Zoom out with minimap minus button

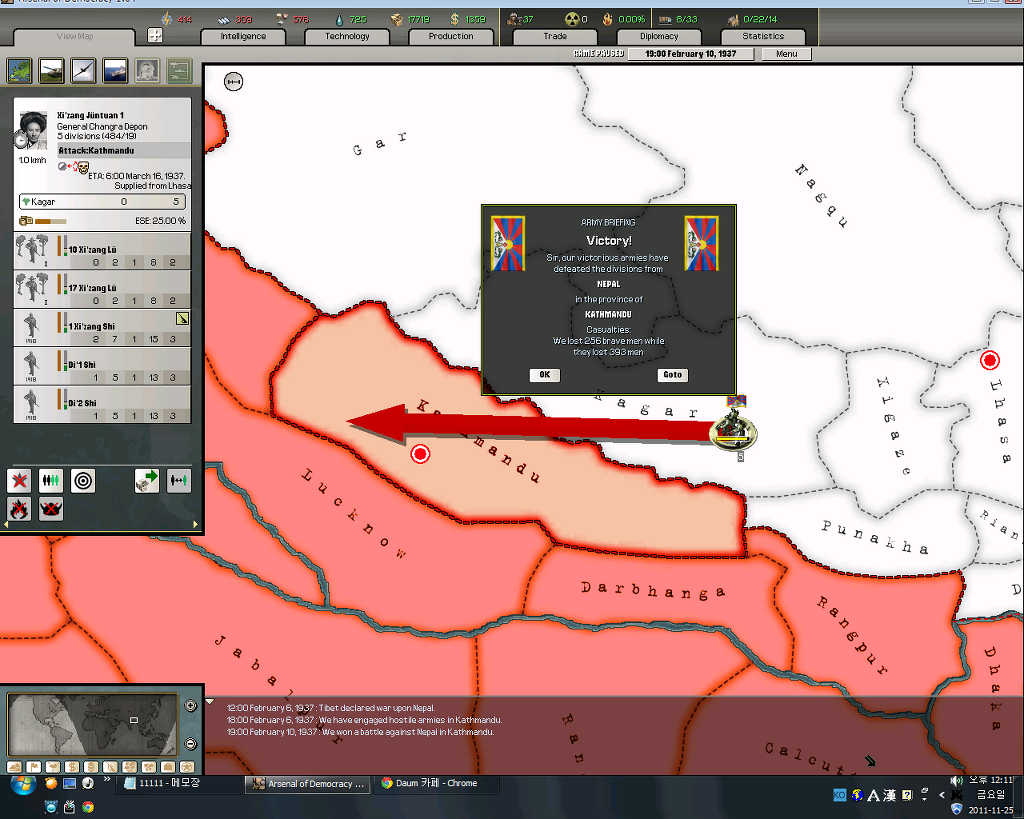[x=191, y=744]
